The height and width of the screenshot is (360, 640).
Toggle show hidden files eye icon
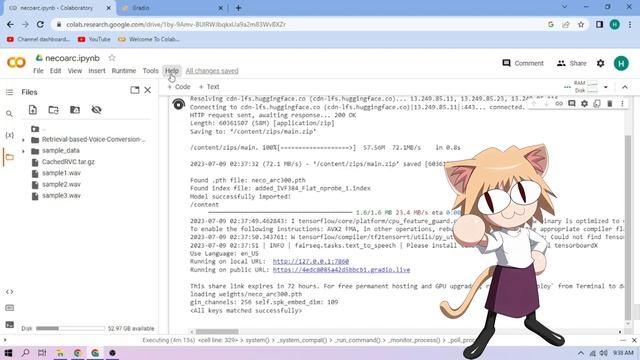tap(96, 110)
